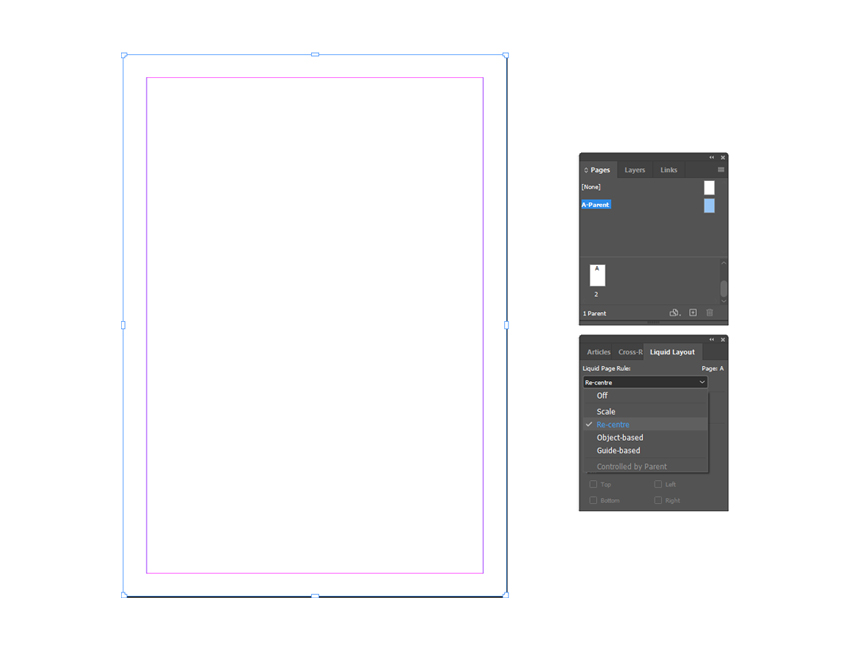Cycle Pages panel view via tab arrows icon
Screen dimensions: 850x650
586,170
